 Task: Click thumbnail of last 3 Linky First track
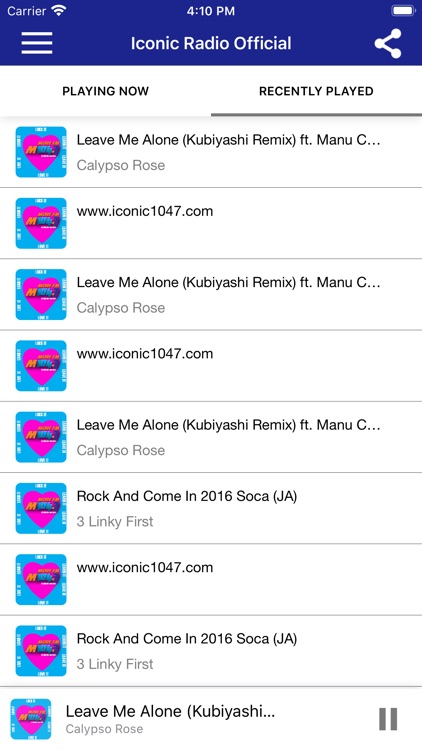41,651
